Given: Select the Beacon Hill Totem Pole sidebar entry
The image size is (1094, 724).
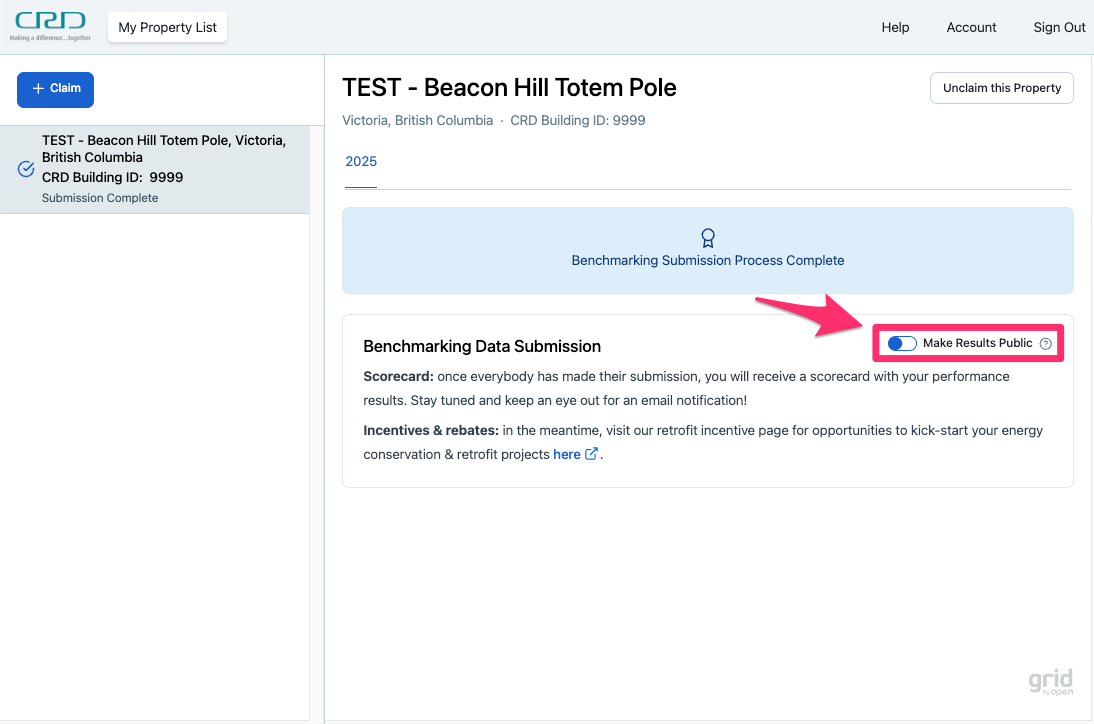Looking at the screenshot, I should click(x=164, y=168).
